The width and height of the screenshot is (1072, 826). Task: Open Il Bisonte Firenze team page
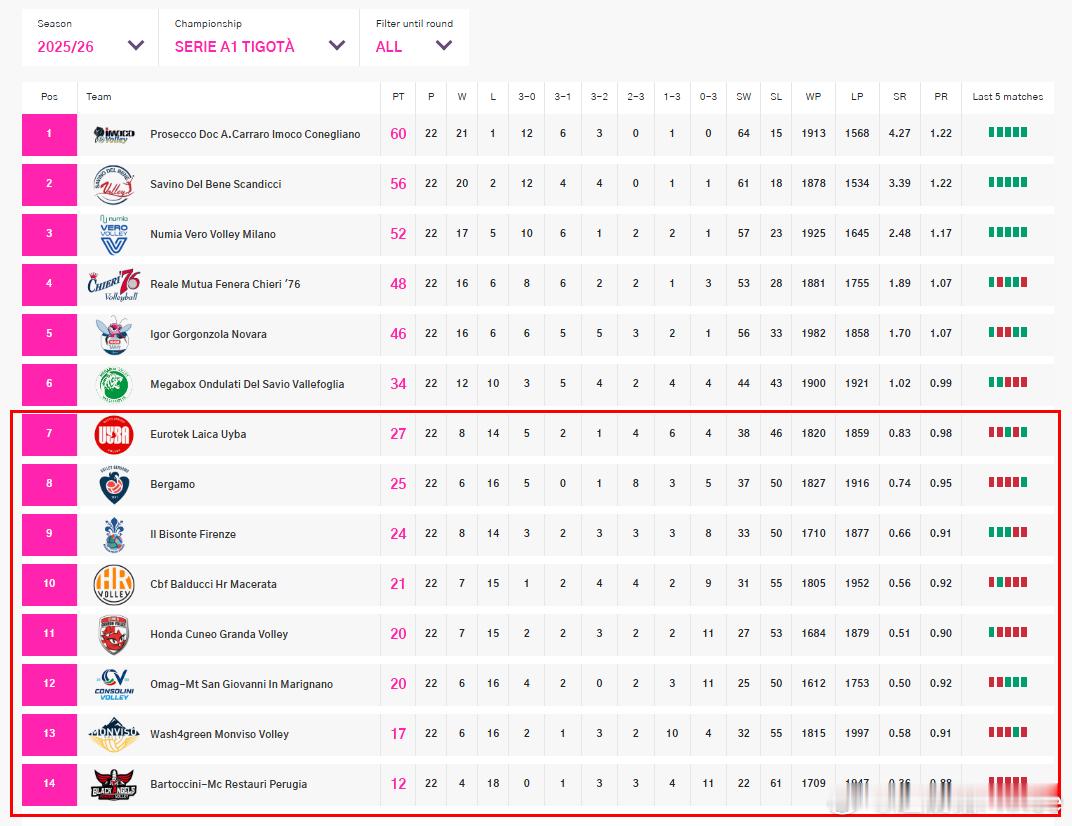click(x=193, y=534)
